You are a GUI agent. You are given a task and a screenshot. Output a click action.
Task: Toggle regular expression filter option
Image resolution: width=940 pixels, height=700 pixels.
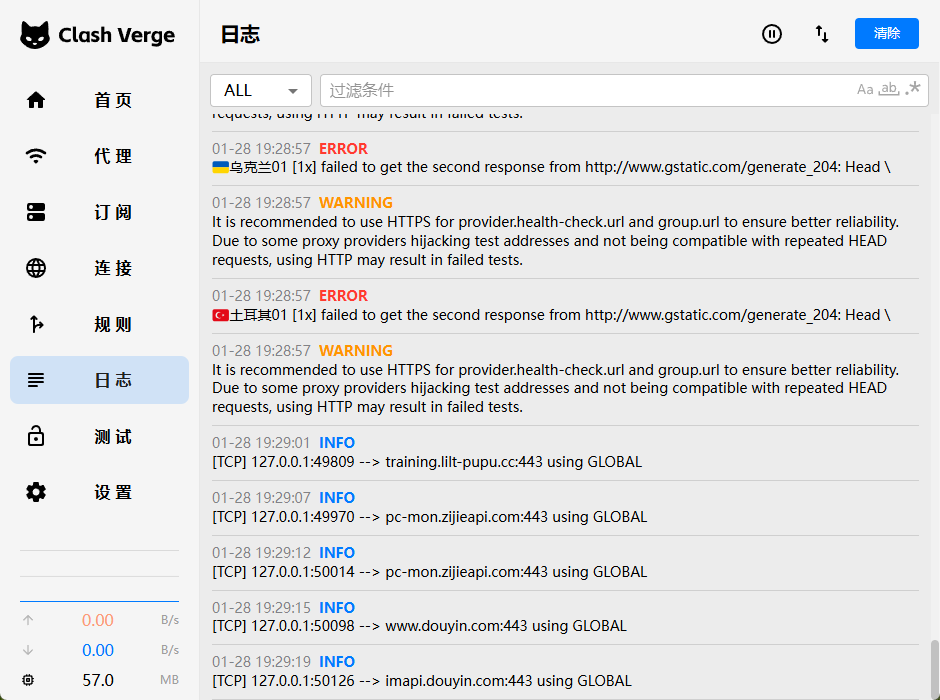click(x=913, y=90)
